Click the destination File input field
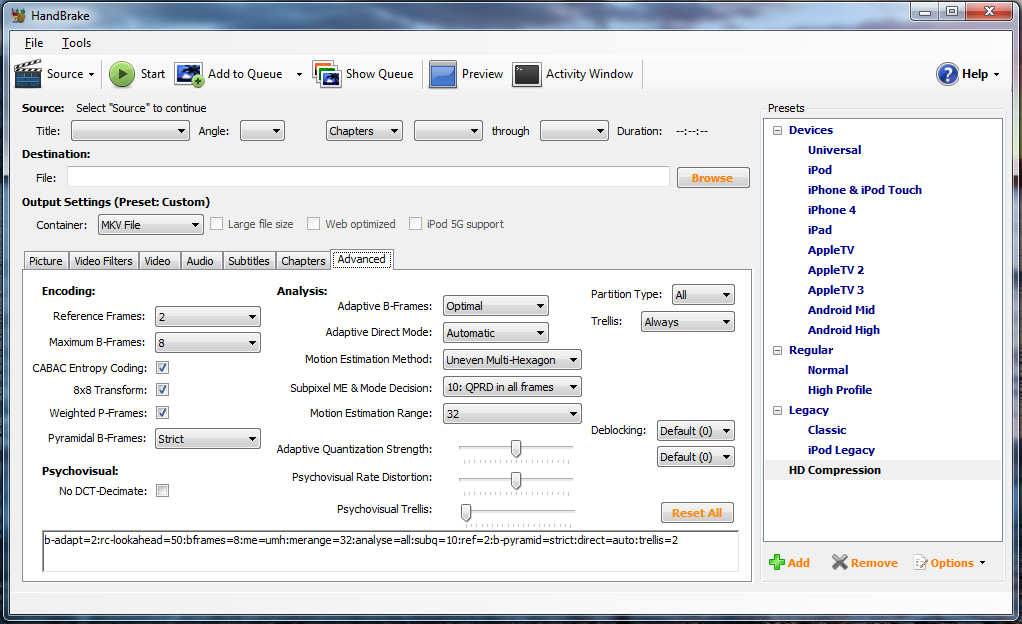 click(x=368, y=177)
